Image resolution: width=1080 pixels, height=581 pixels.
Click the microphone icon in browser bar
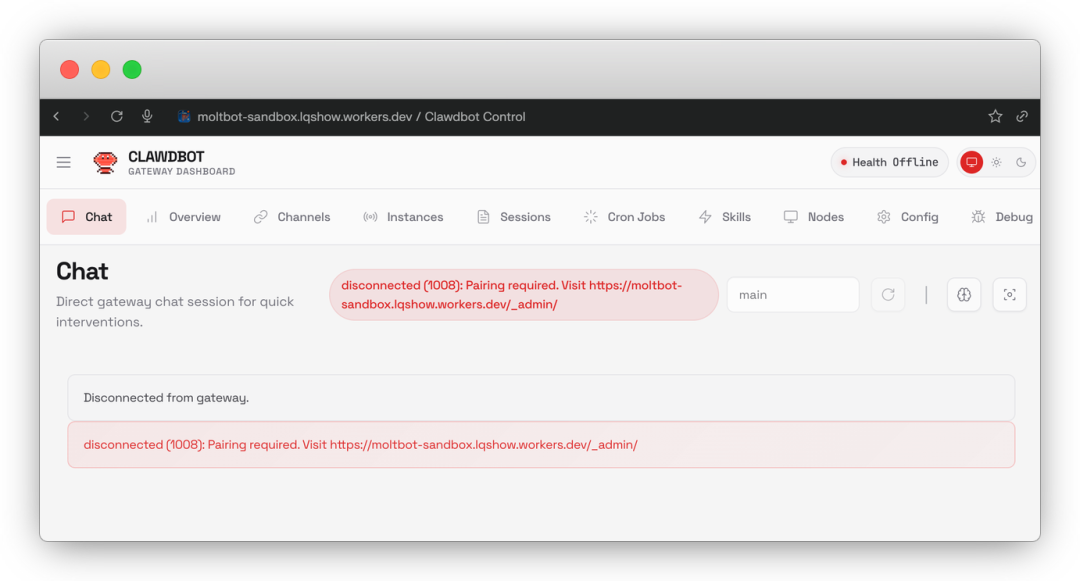point(147,117)
